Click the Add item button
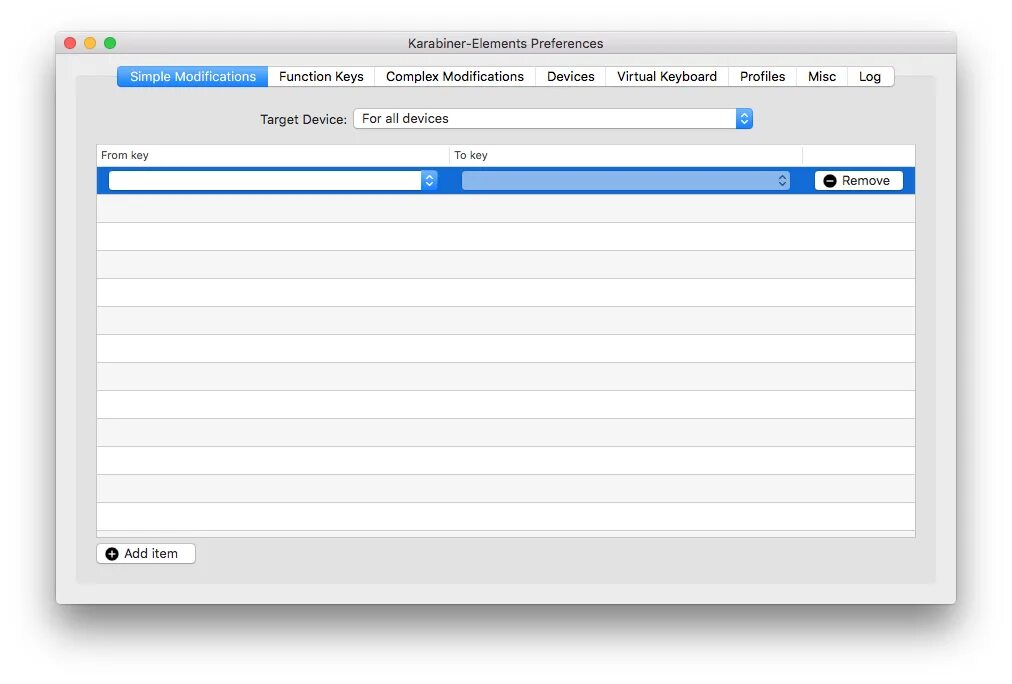This screenshot has width=1012, height=684. point(146,554)
